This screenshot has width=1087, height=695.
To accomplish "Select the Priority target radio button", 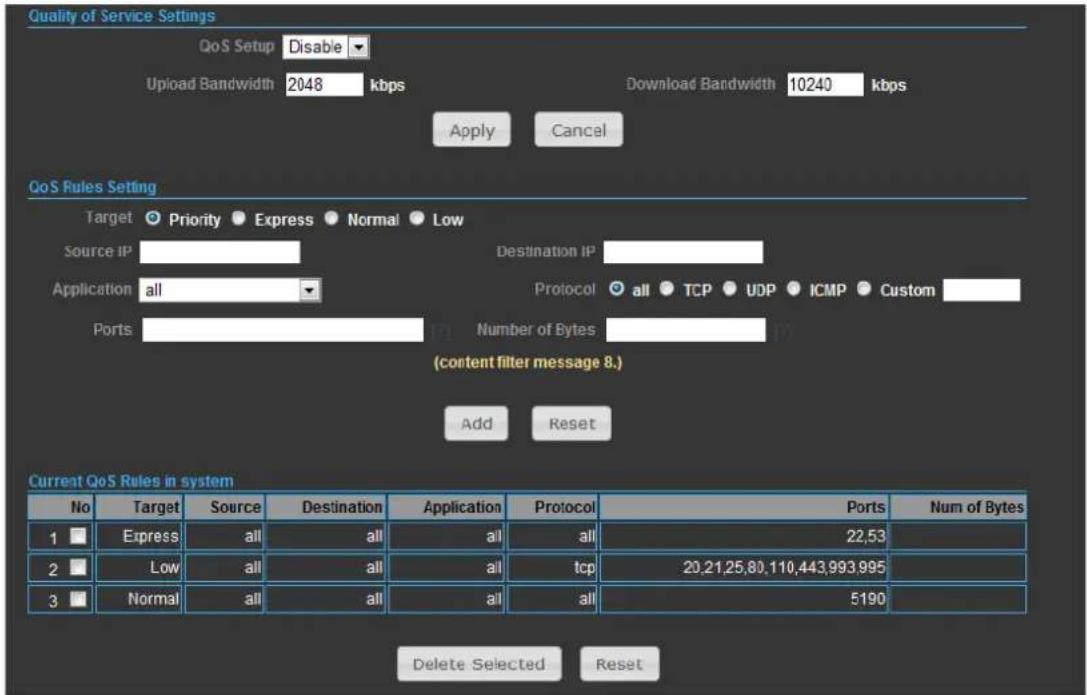I will (x=153, y=218).
